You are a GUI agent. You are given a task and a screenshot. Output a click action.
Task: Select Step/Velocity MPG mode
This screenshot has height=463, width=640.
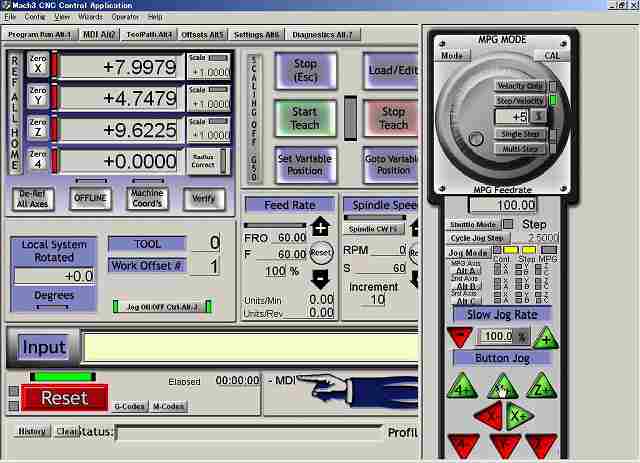coord(520,100)
